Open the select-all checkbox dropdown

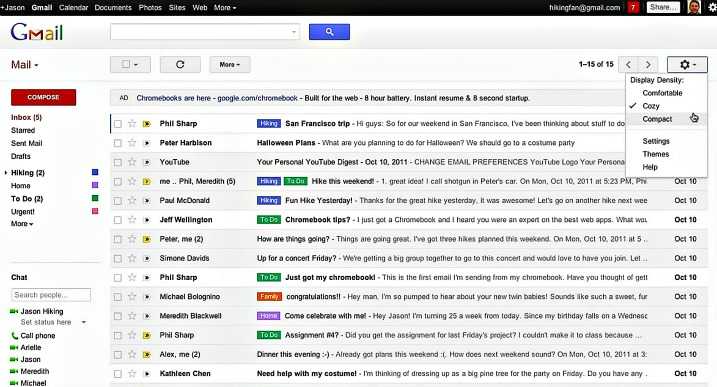[x=130, y=64]
